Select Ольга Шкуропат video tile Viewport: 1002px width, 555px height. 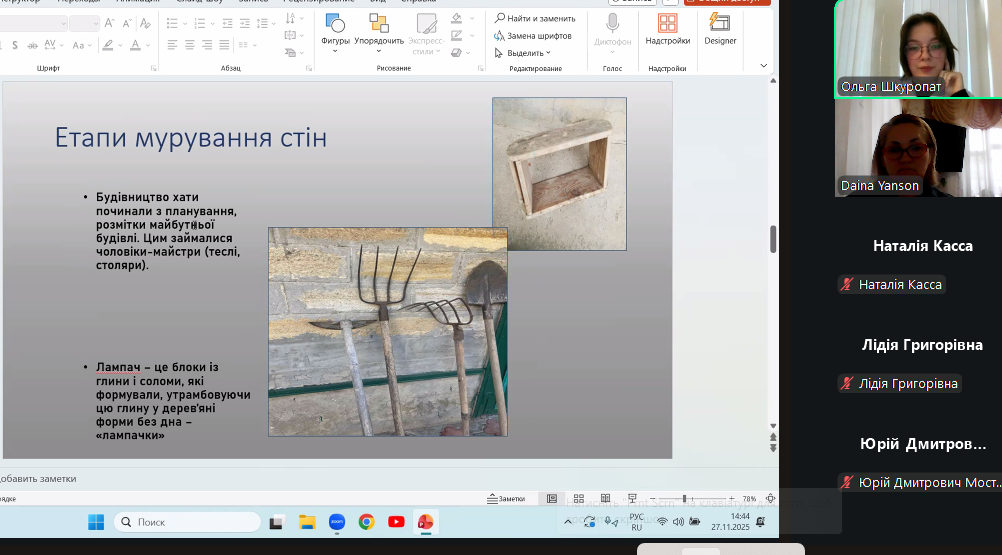(918, 48)
